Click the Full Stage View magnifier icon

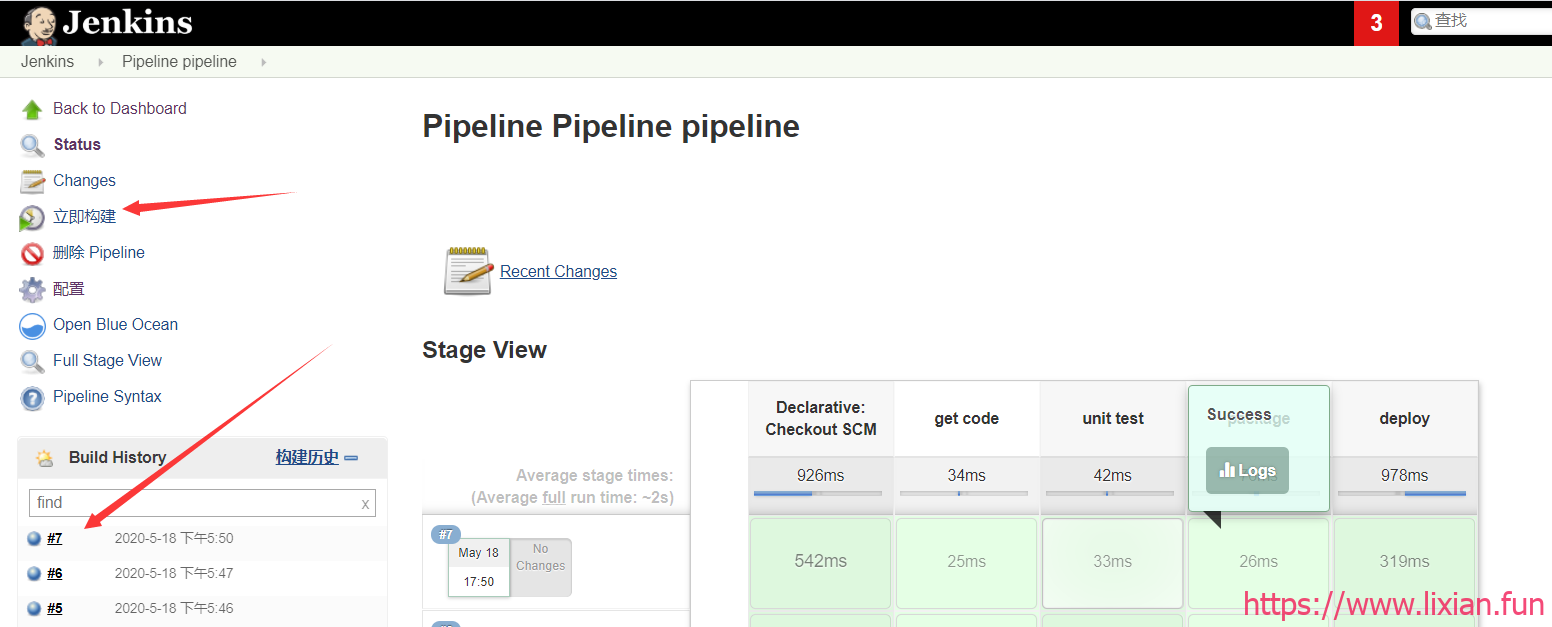32,361
